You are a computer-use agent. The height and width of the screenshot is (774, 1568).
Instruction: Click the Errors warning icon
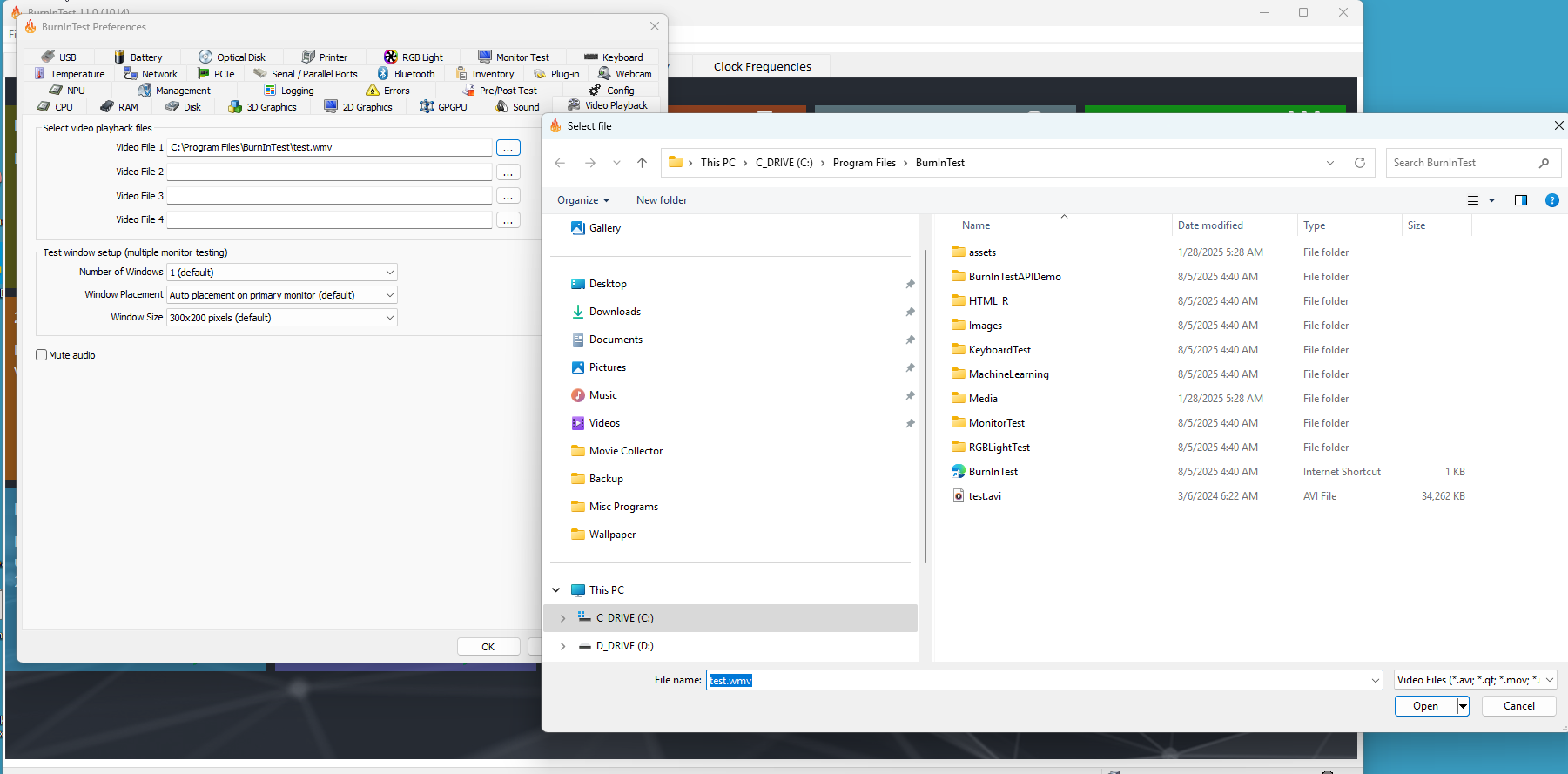(x=373, y=91)
